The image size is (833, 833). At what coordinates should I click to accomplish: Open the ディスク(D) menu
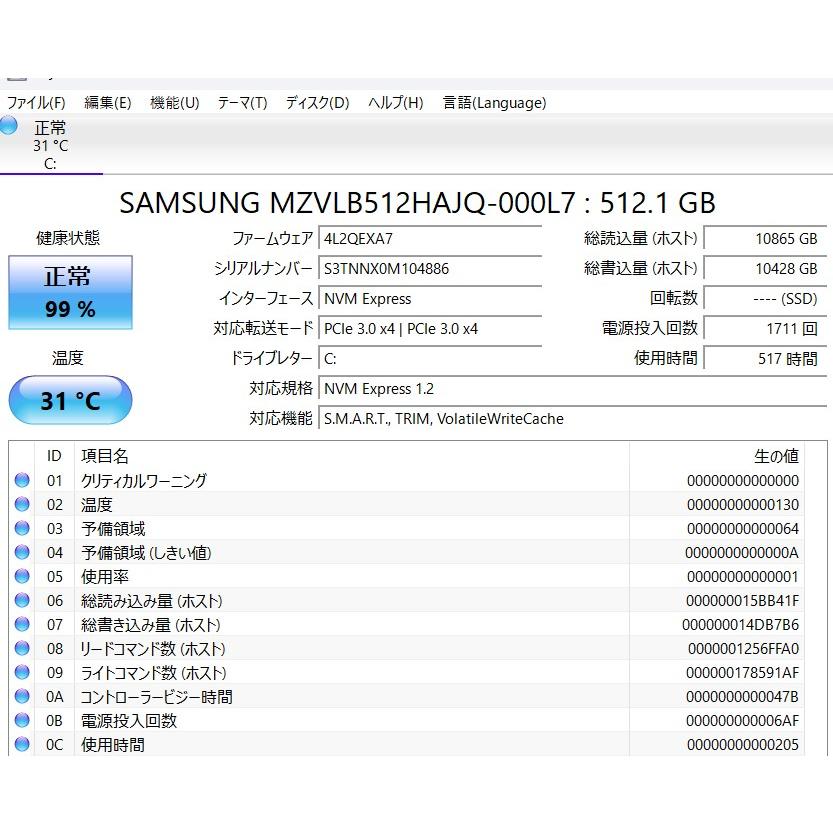pos(318,103)
